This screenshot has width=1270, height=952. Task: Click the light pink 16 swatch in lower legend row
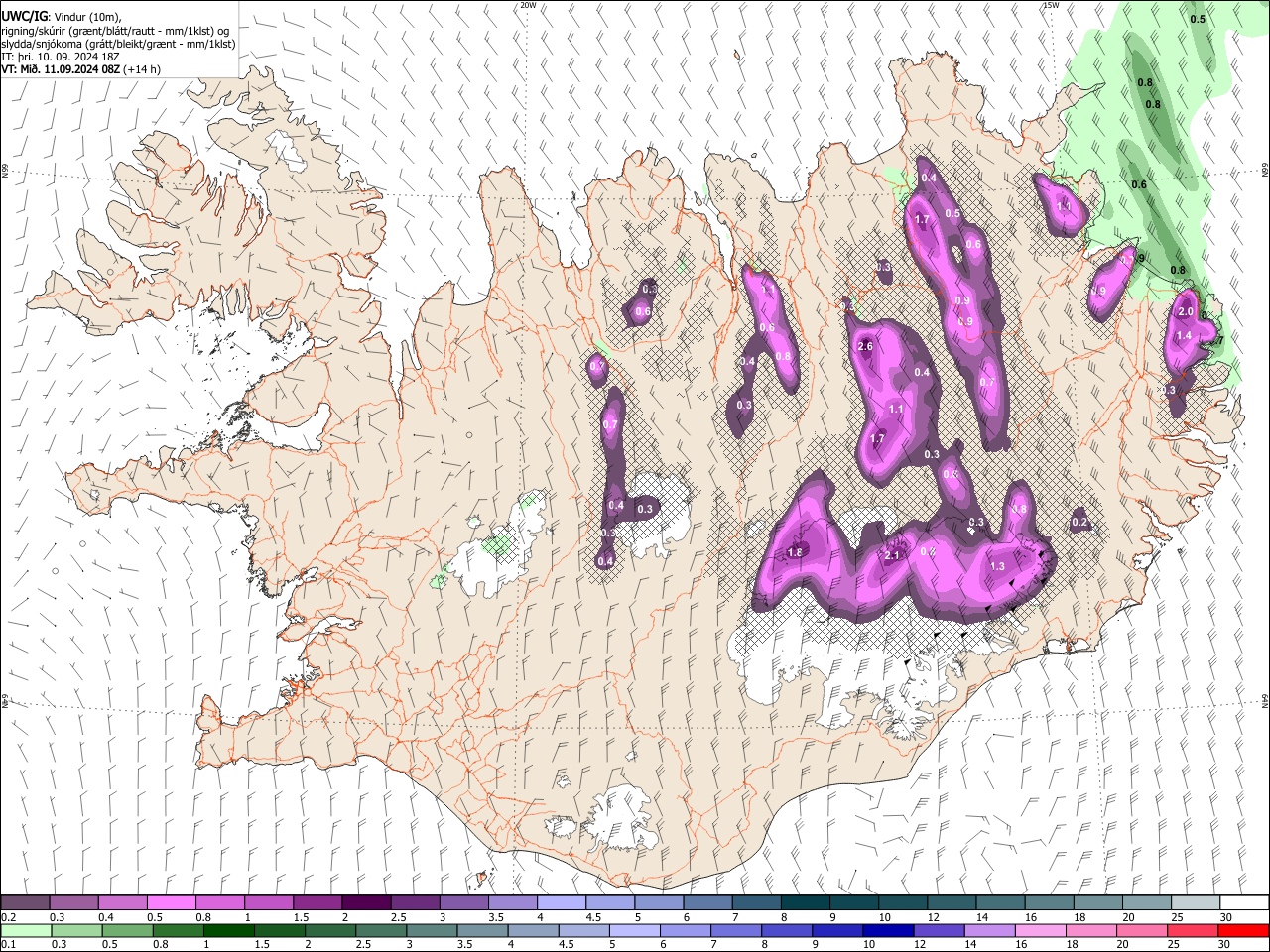[x=1041, y=930]
